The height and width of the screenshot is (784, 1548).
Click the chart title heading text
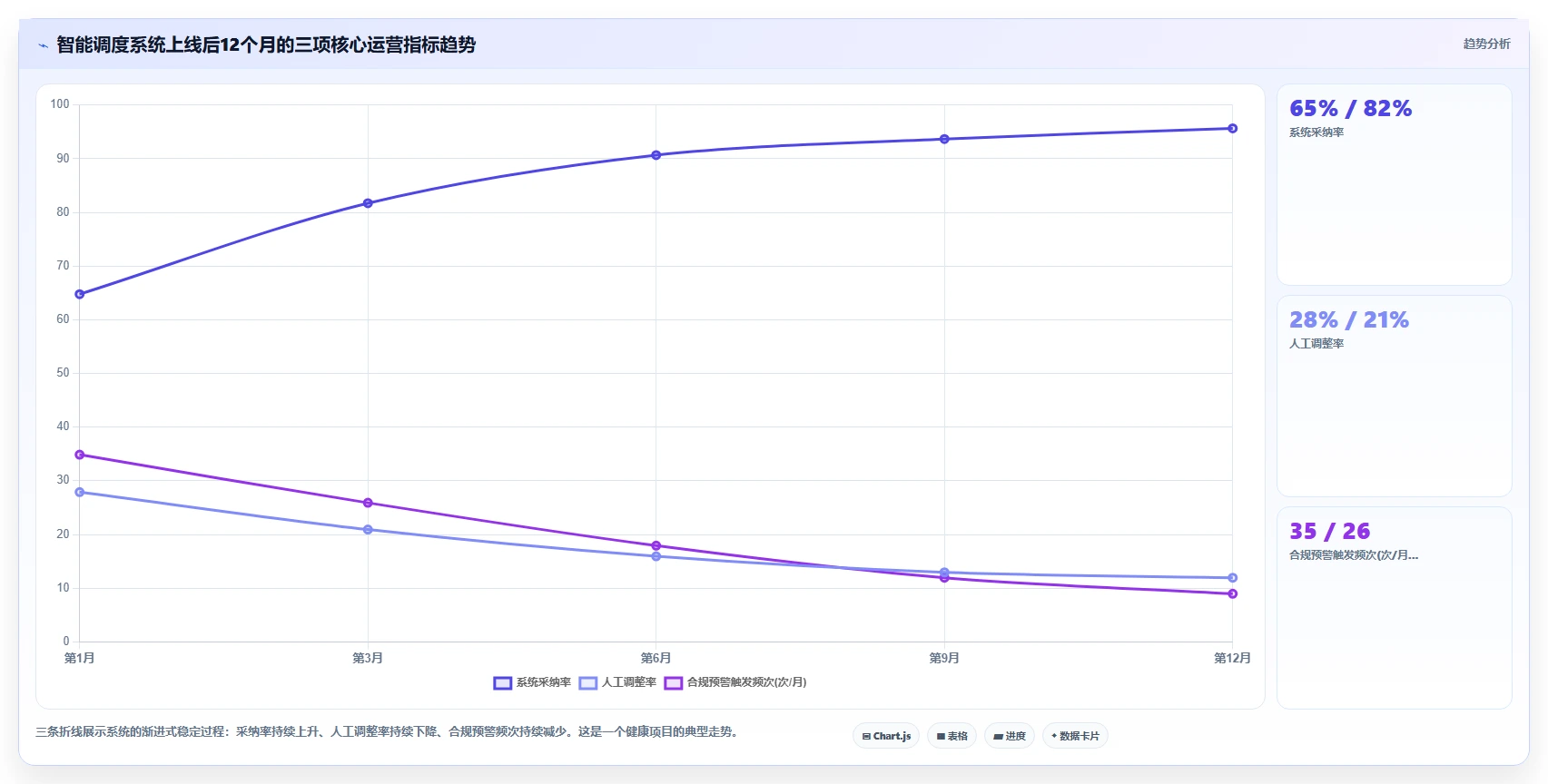tap(266, 44)
